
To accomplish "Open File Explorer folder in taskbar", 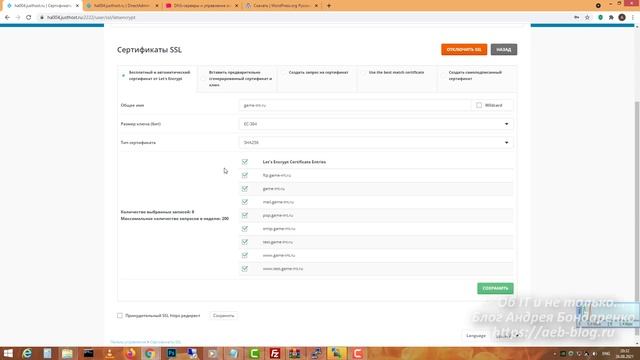I will click(67, 353).
